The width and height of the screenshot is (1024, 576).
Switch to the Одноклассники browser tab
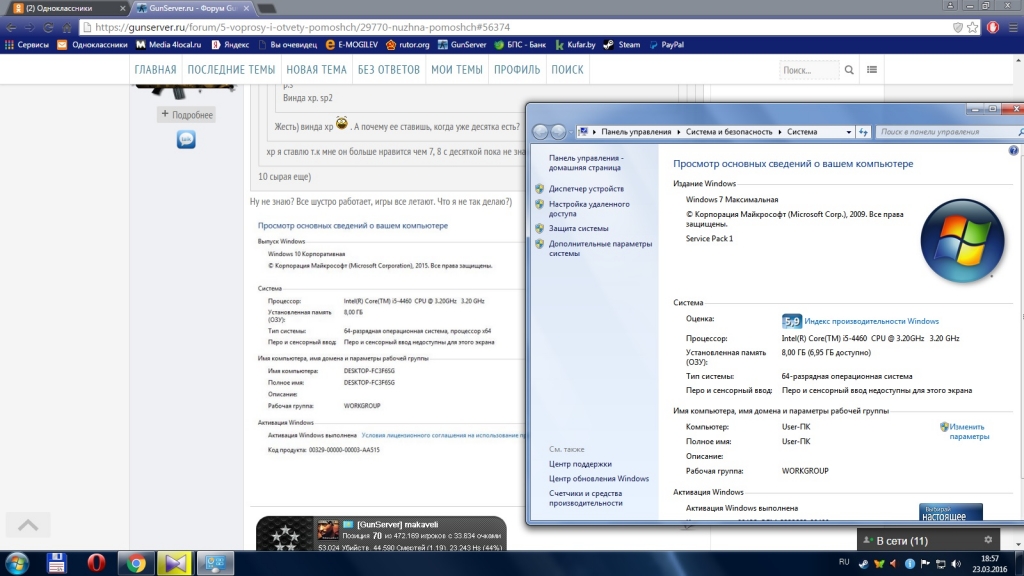(x=60, y=8)
